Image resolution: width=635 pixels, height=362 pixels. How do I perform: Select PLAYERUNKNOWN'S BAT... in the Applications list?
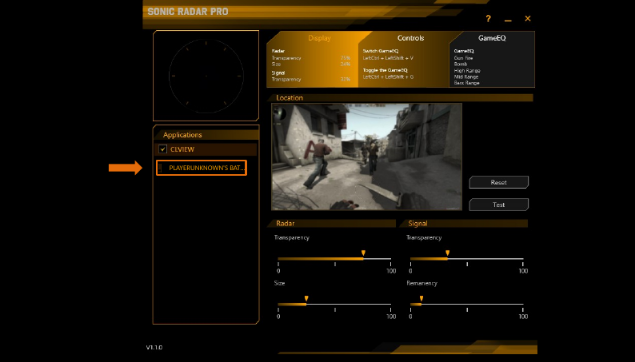tap(206, 168)
